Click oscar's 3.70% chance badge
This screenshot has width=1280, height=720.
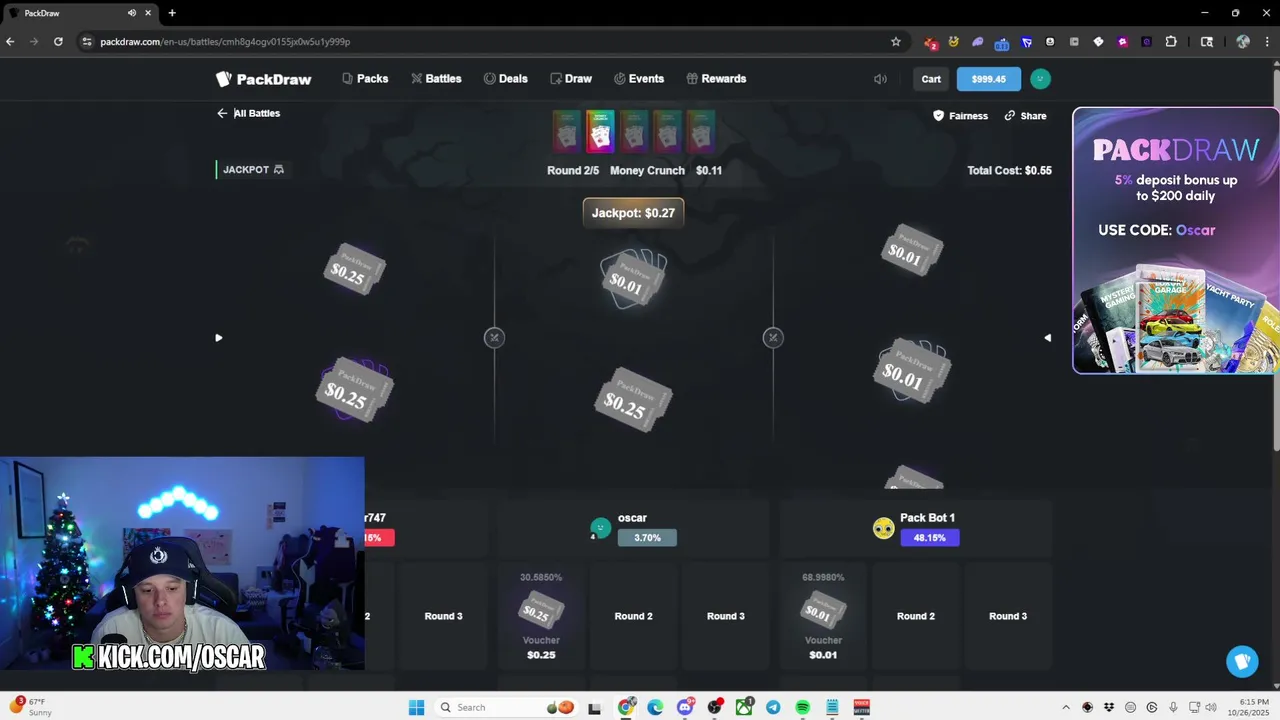click(x=647, y=537)
